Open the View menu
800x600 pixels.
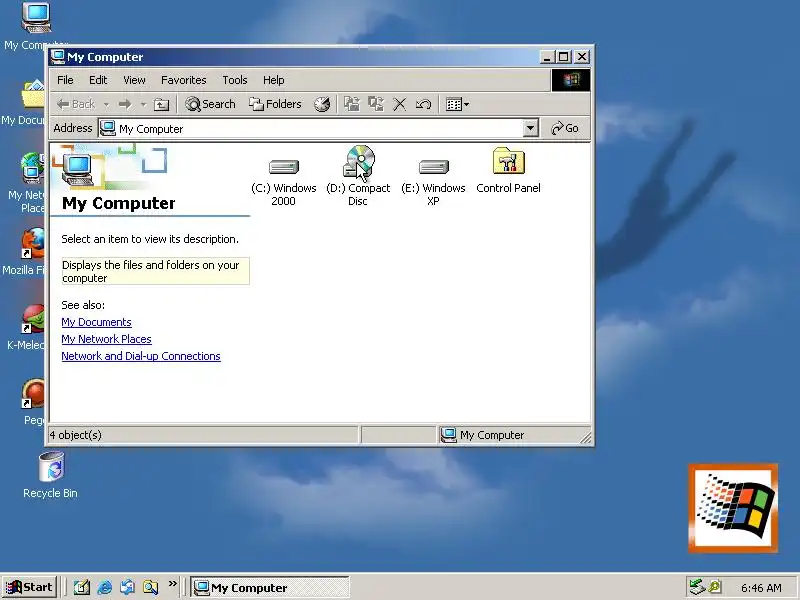(x=134, y=80)
